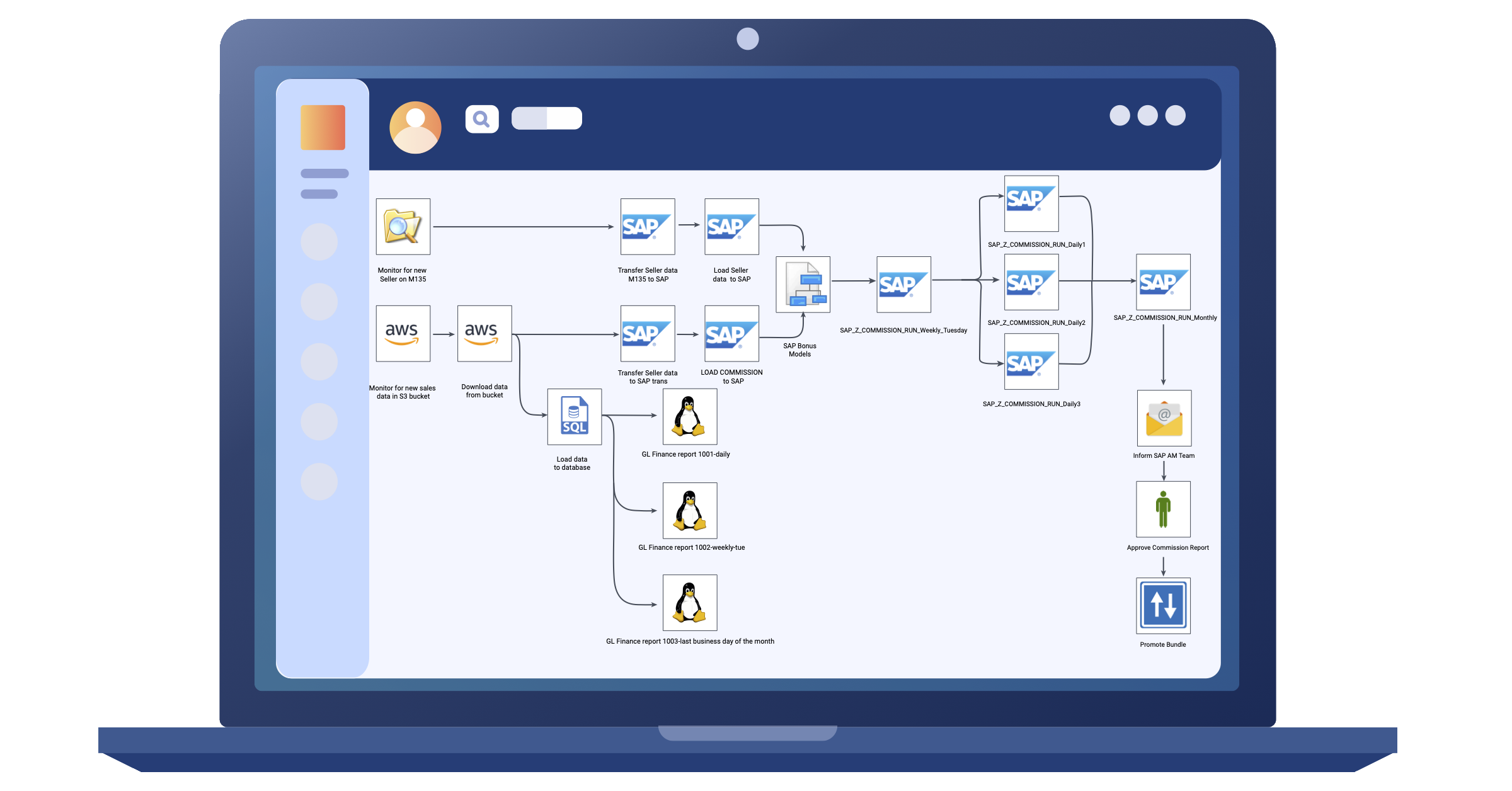
Task: Select the SAP_Z_COMMISSION_RUN_Weekly_Tuesday node
Action: [903, 285]
